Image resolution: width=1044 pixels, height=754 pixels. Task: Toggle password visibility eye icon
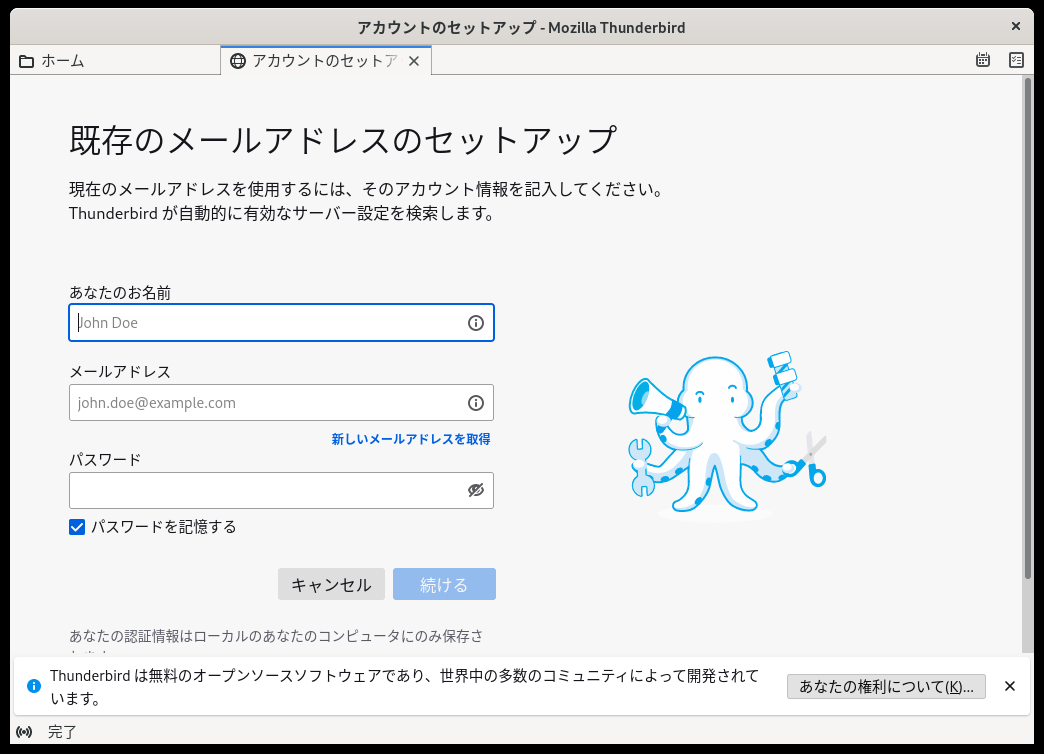[475, 490]
